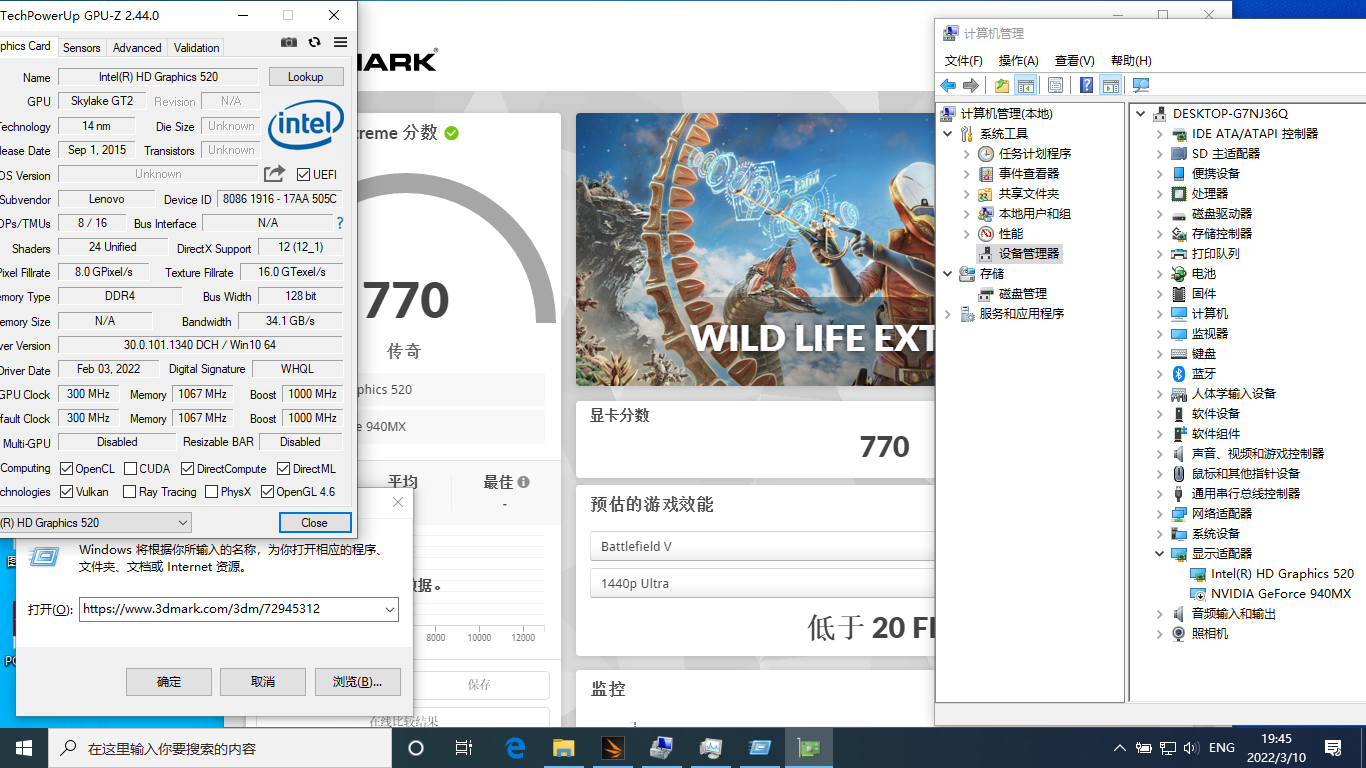This screenshot has height=768, width=1366.
Task: Toggle the DirectCompute checkbox
Action: tap(187, 468)
